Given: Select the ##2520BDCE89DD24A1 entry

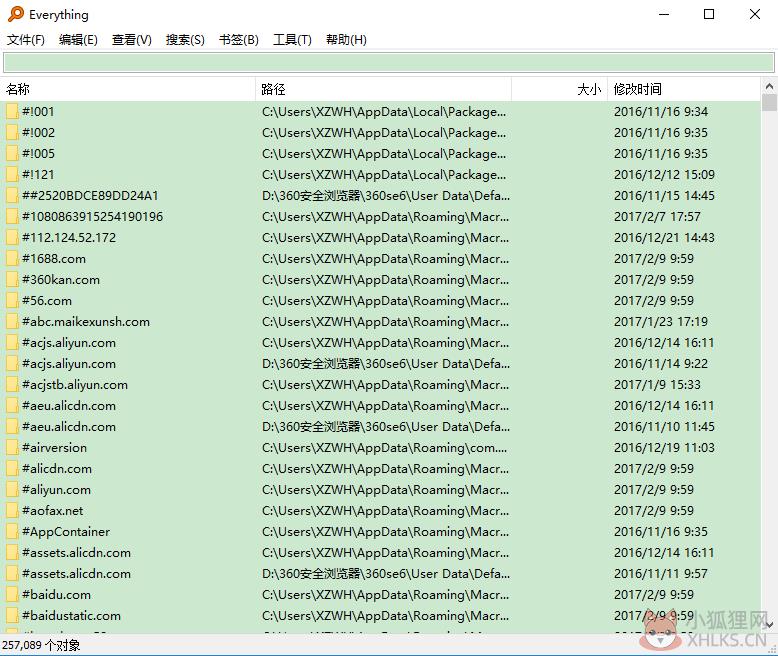Looking at the screenshot, I should [90, 196].
